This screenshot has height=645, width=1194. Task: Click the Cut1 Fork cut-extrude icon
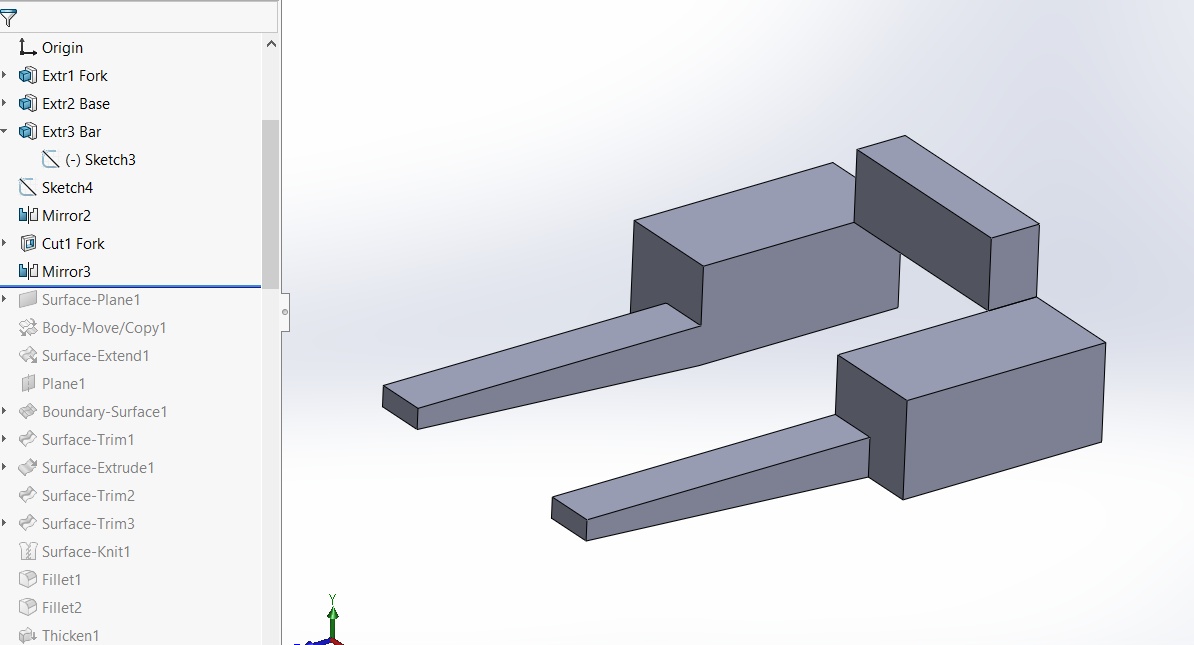click(x=28, y=243)
